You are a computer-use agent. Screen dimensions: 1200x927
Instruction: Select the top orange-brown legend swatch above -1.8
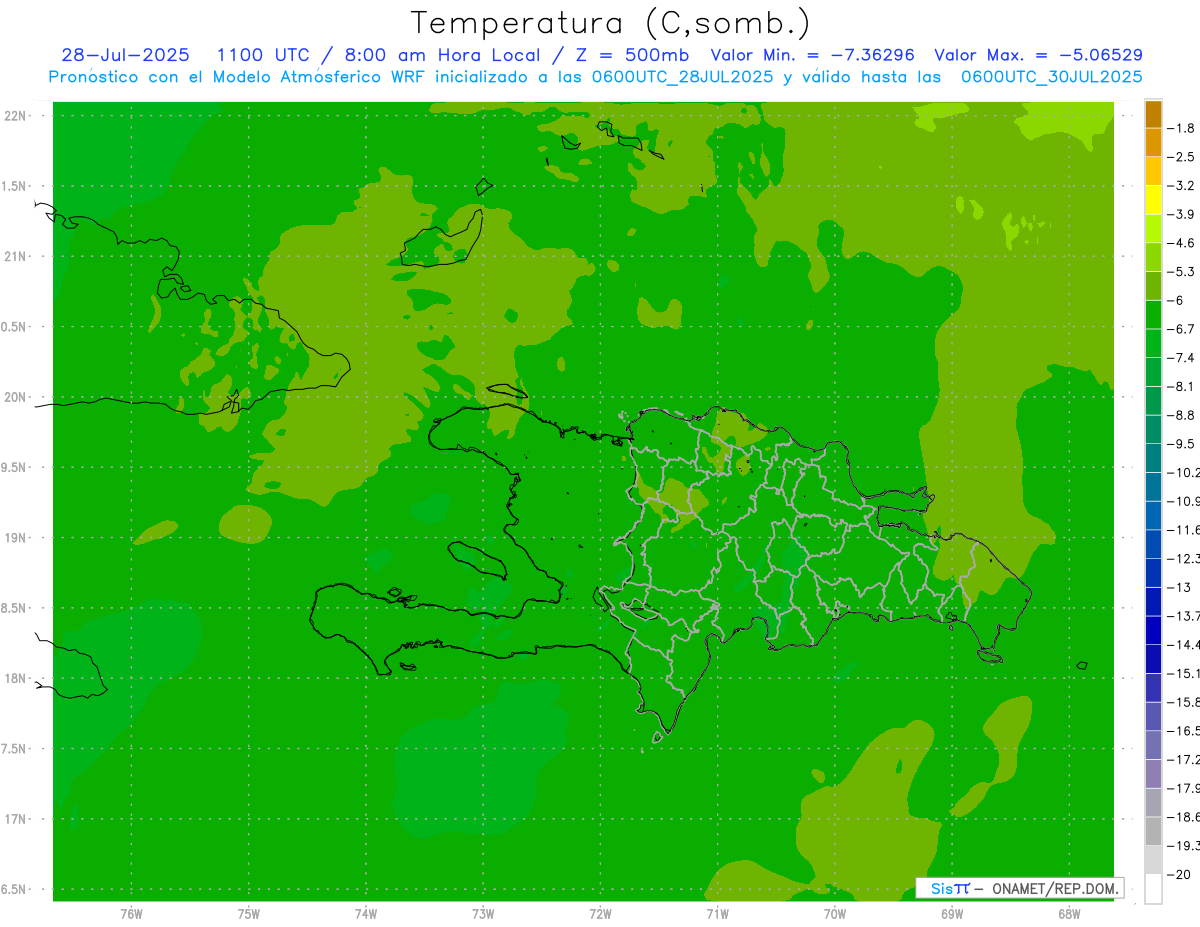click(x=1153, y=114)
